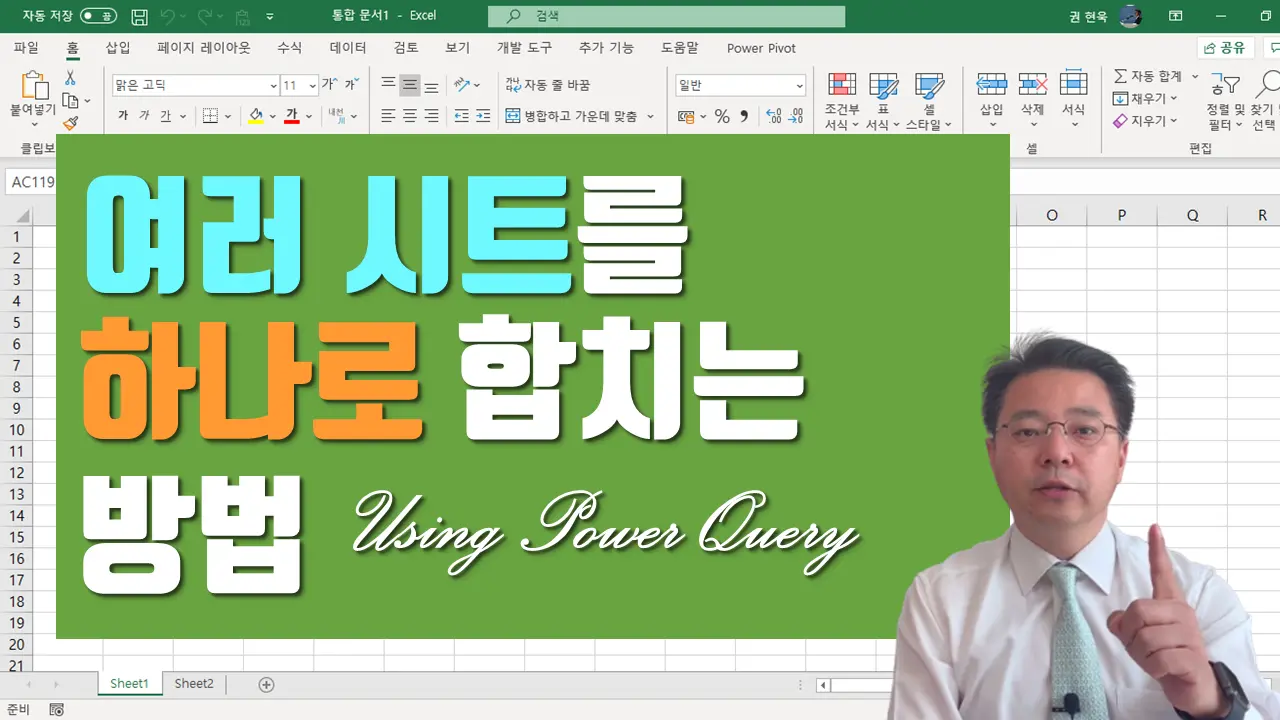Screen dimensions: 1280x720
Task: Click the Save disk icon
Action: coord(140,17)
